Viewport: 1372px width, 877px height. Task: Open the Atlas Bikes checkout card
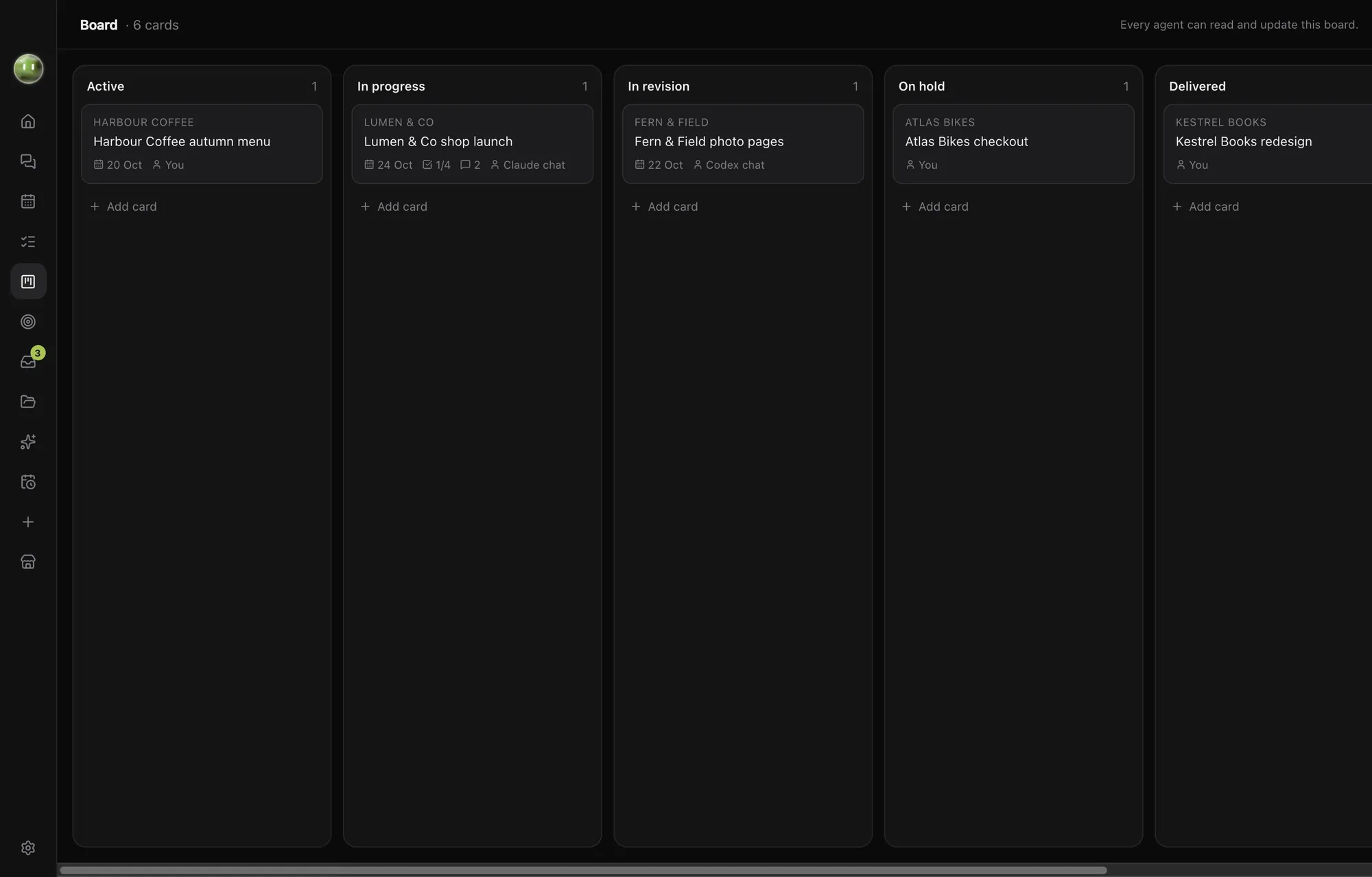pyautogui.click(x=1013, y=143)
